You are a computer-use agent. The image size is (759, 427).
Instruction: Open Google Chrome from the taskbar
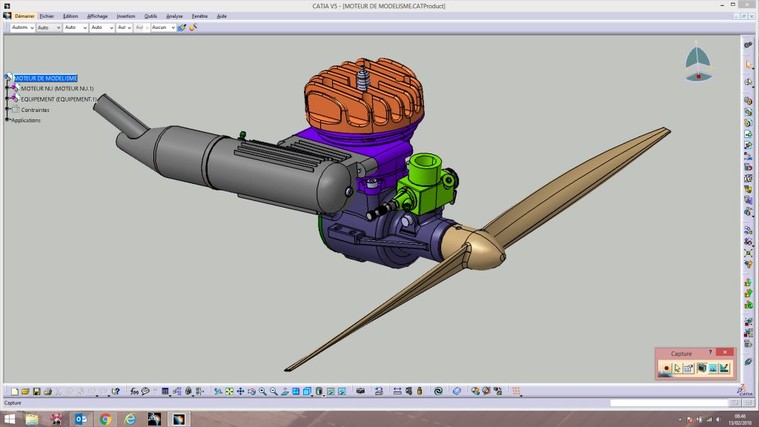click(x=105, y=419)
